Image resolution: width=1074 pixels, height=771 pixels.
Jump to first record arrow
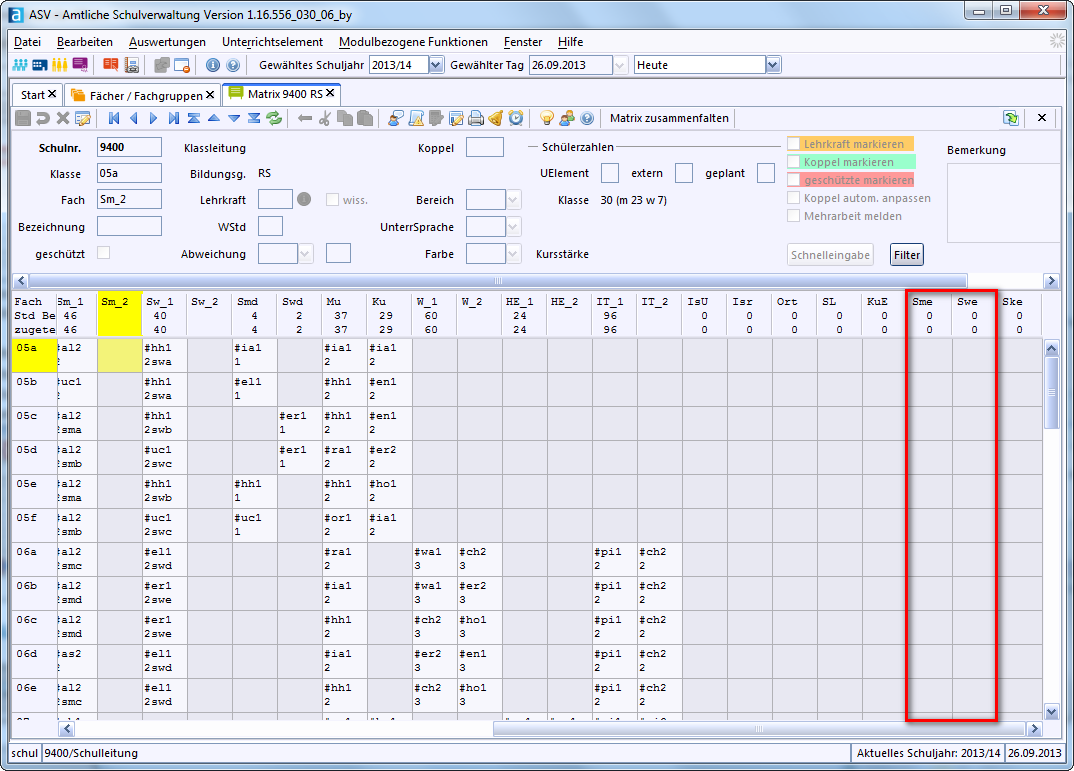point(114,118)
